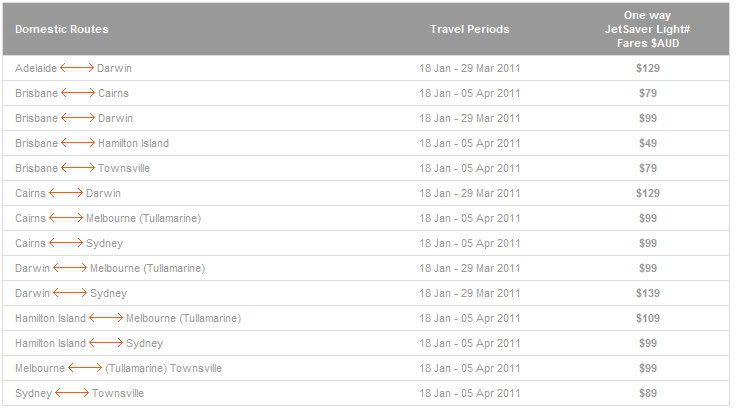Viewport: 736px width, 411px height.
Task: Click the arrow icon between Adelaide and Darwin
Action: click(77, 68)
